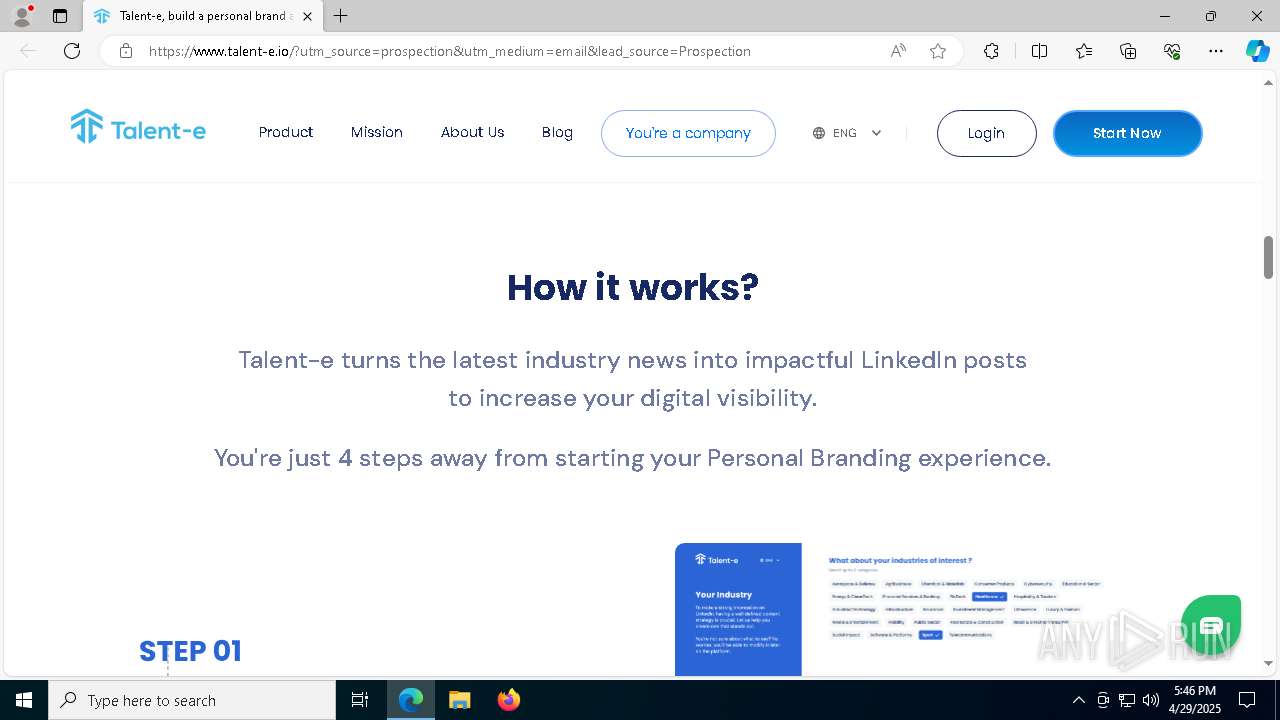The width and height of the screenshot is (1280, 720).
Task: Open the tab actions menu icon
Action: [x=60, y=16]
